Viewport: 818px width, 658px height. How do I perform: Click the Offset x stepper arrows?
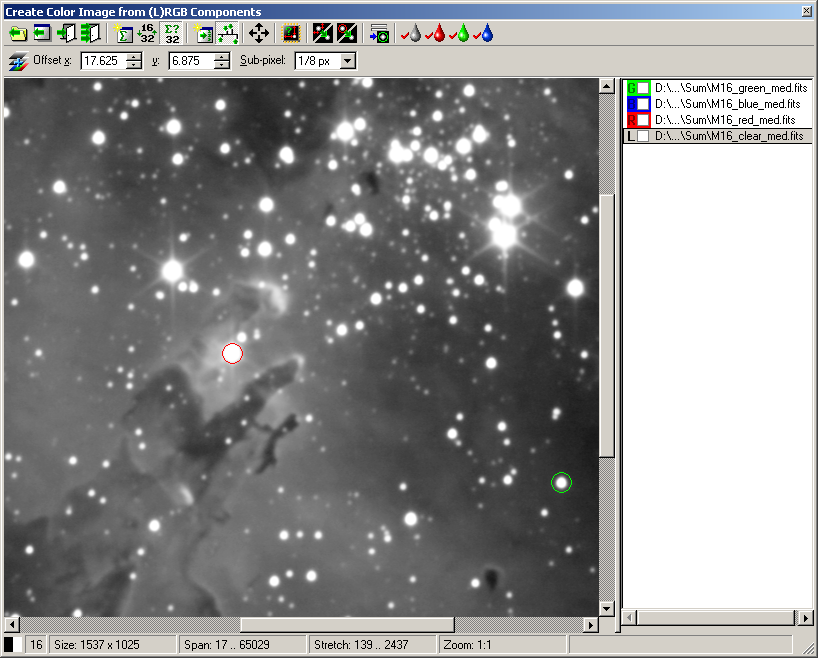pyautogui.click(x=134, y=61)
